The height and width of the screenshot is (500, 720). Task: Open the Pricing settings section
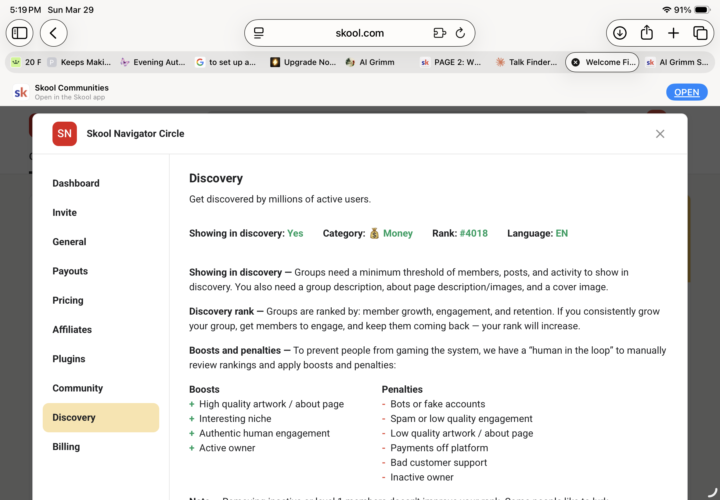[68, 300]
